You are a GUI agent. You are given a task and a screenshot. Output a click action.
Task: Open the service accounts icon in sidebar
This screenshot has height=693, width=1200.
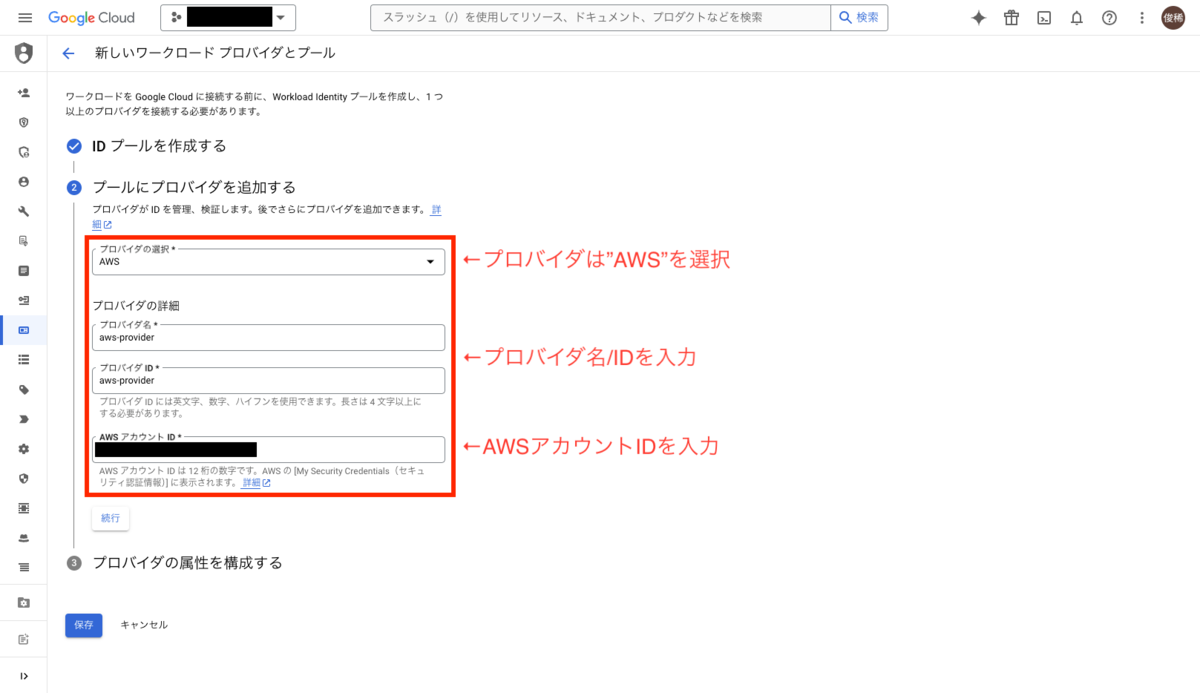tap(24, 300)
